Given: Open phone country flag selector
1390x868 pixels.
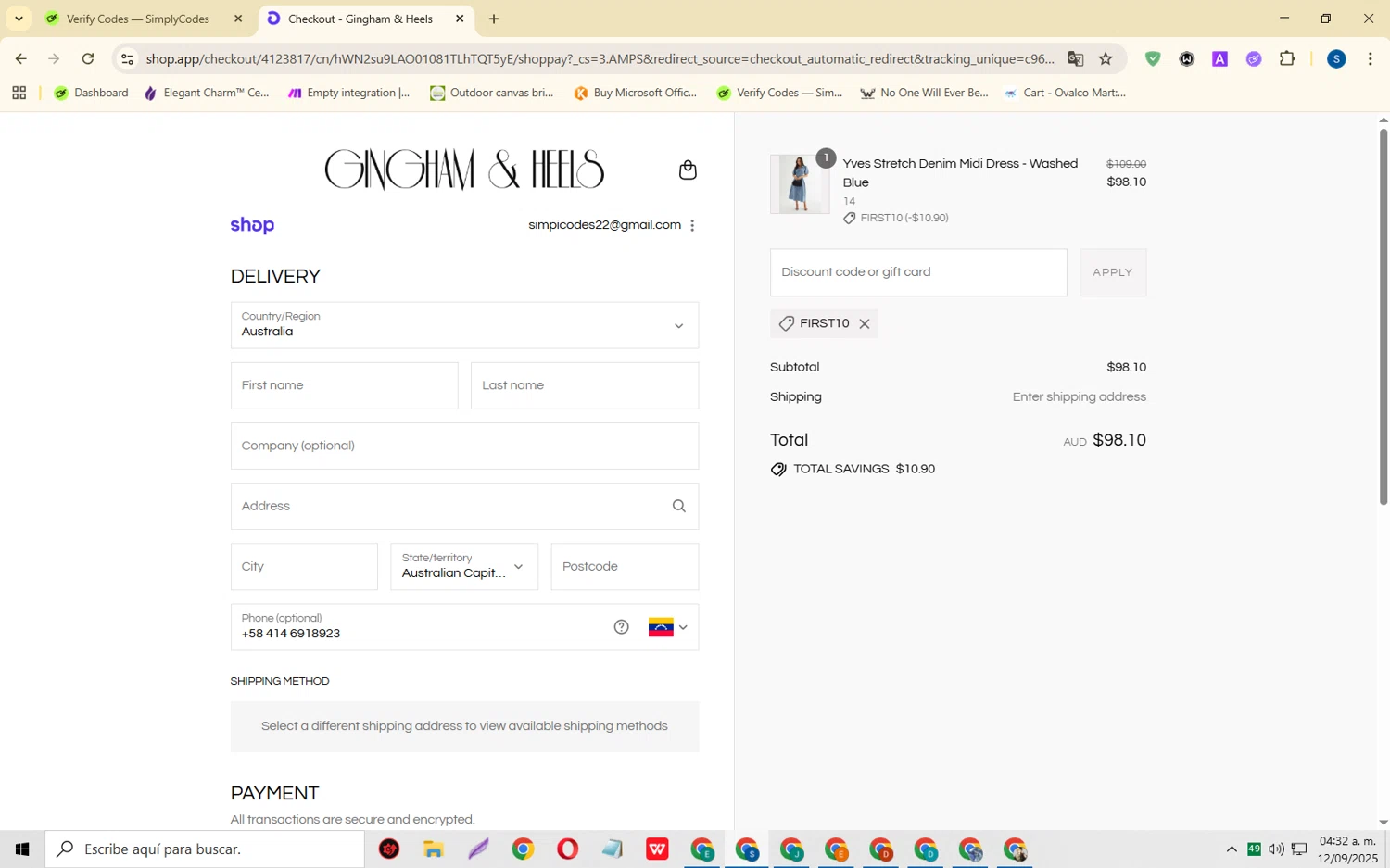Looking at the screenshot, I should tap(668, 627).
